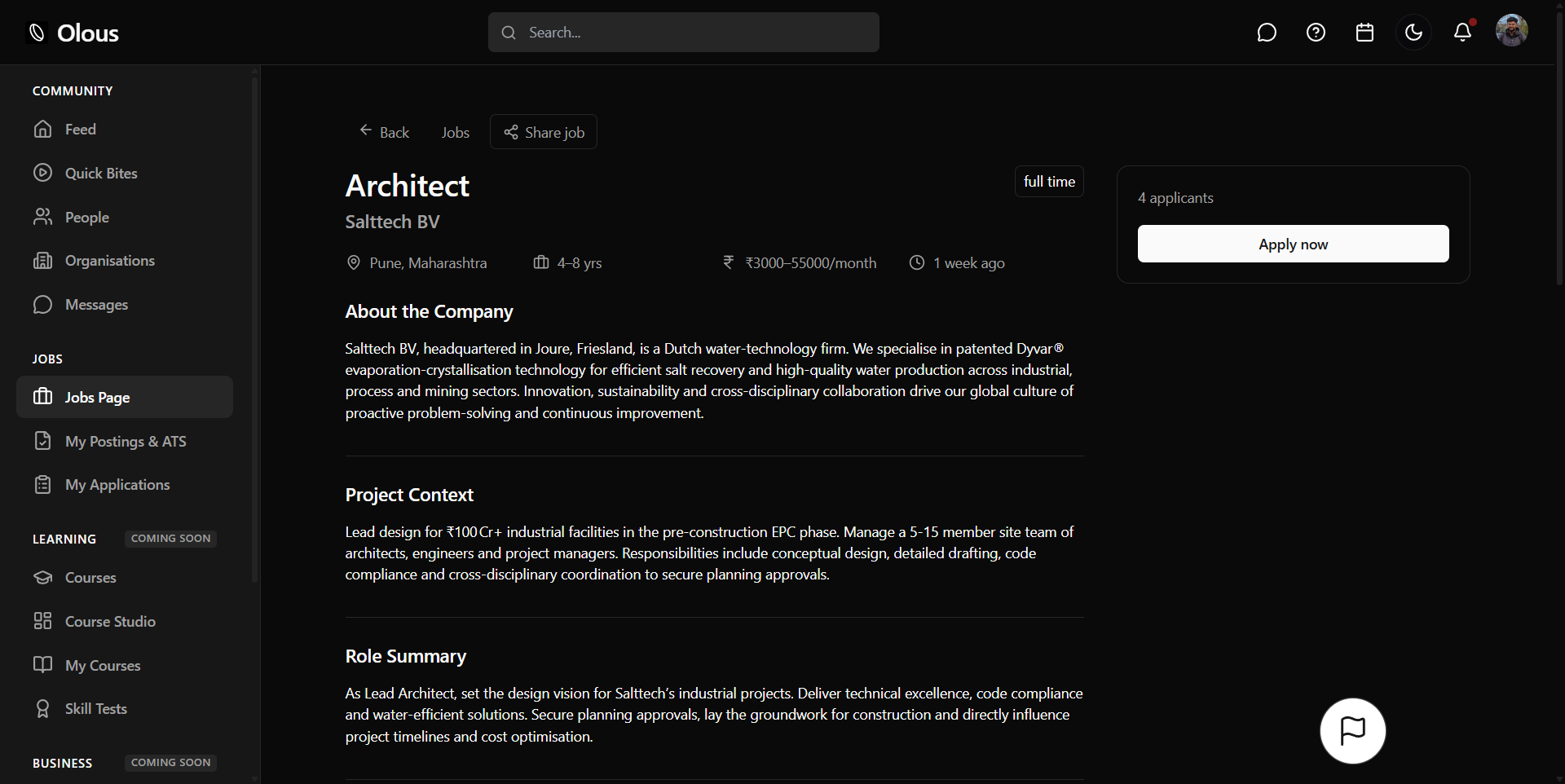Click the Architect job title

[408, 186]
